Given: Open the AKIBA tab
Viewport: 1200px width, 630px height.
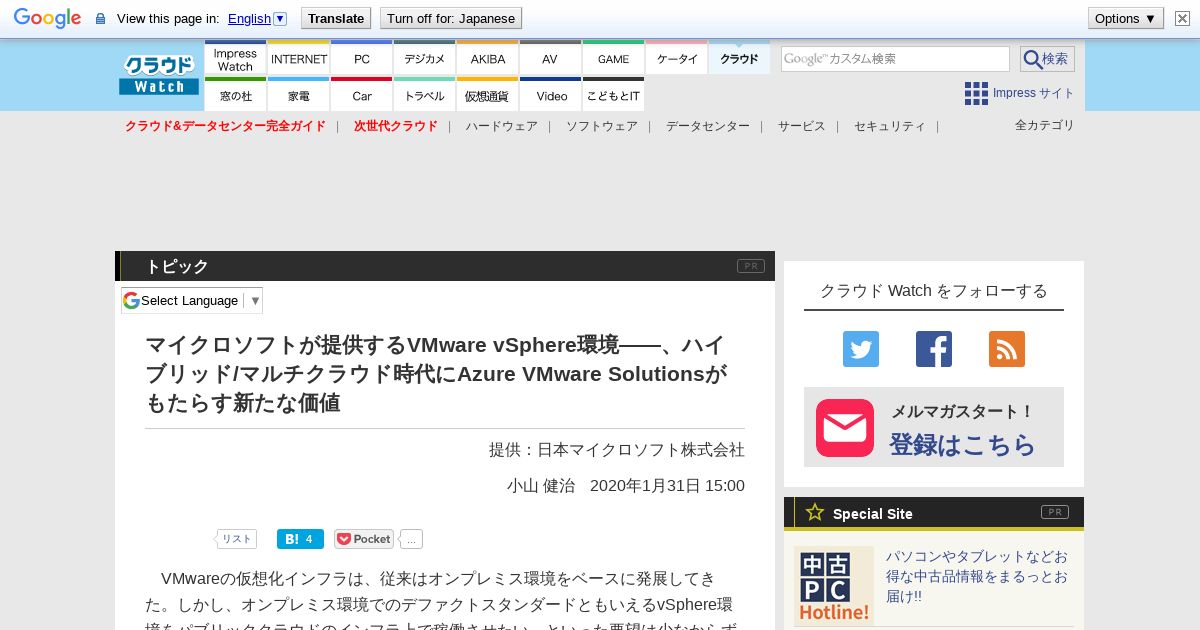Looking at the screenshot, I should coord(488,58).
